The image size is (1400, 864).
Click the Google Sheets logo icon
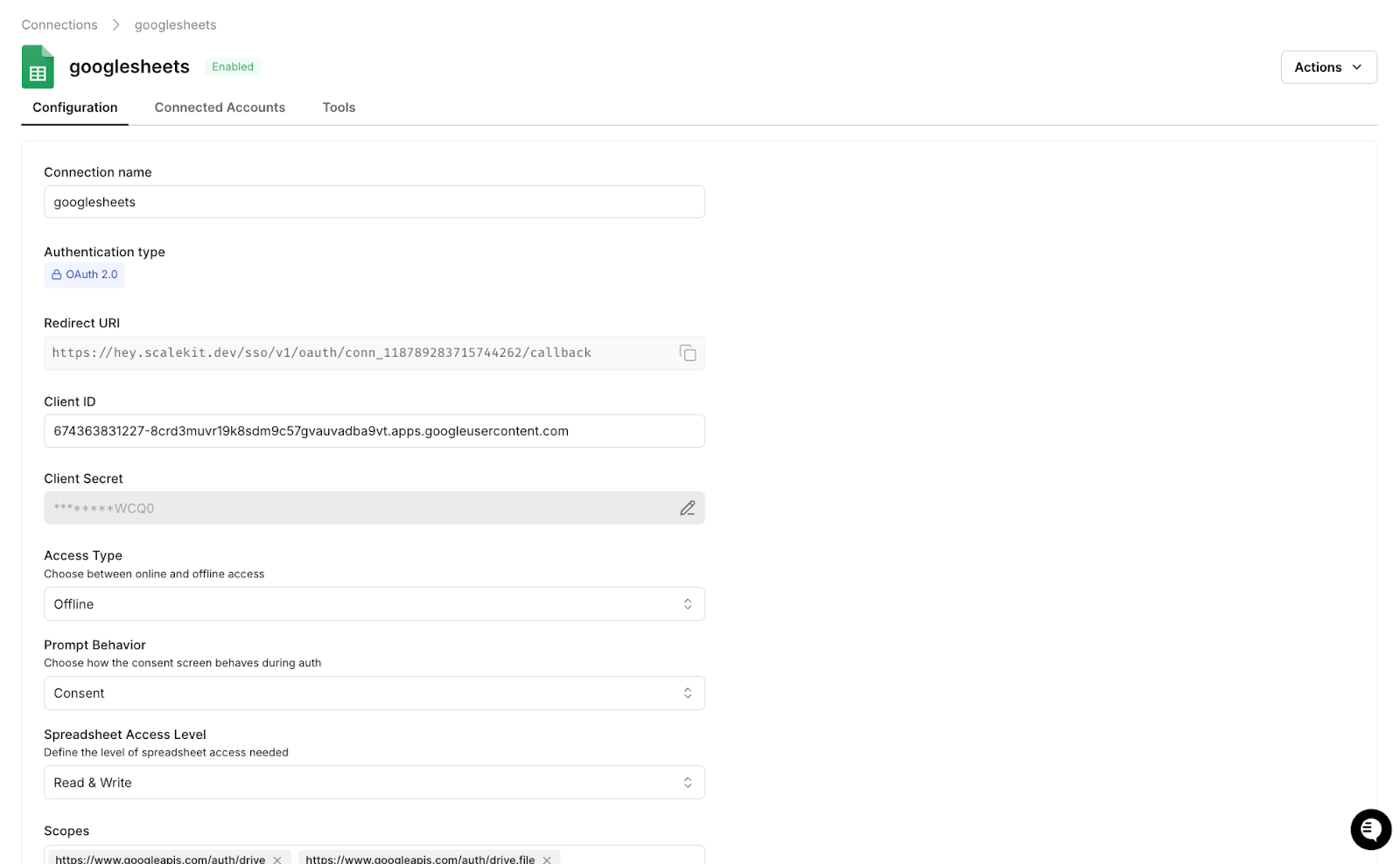pos(38,66)
